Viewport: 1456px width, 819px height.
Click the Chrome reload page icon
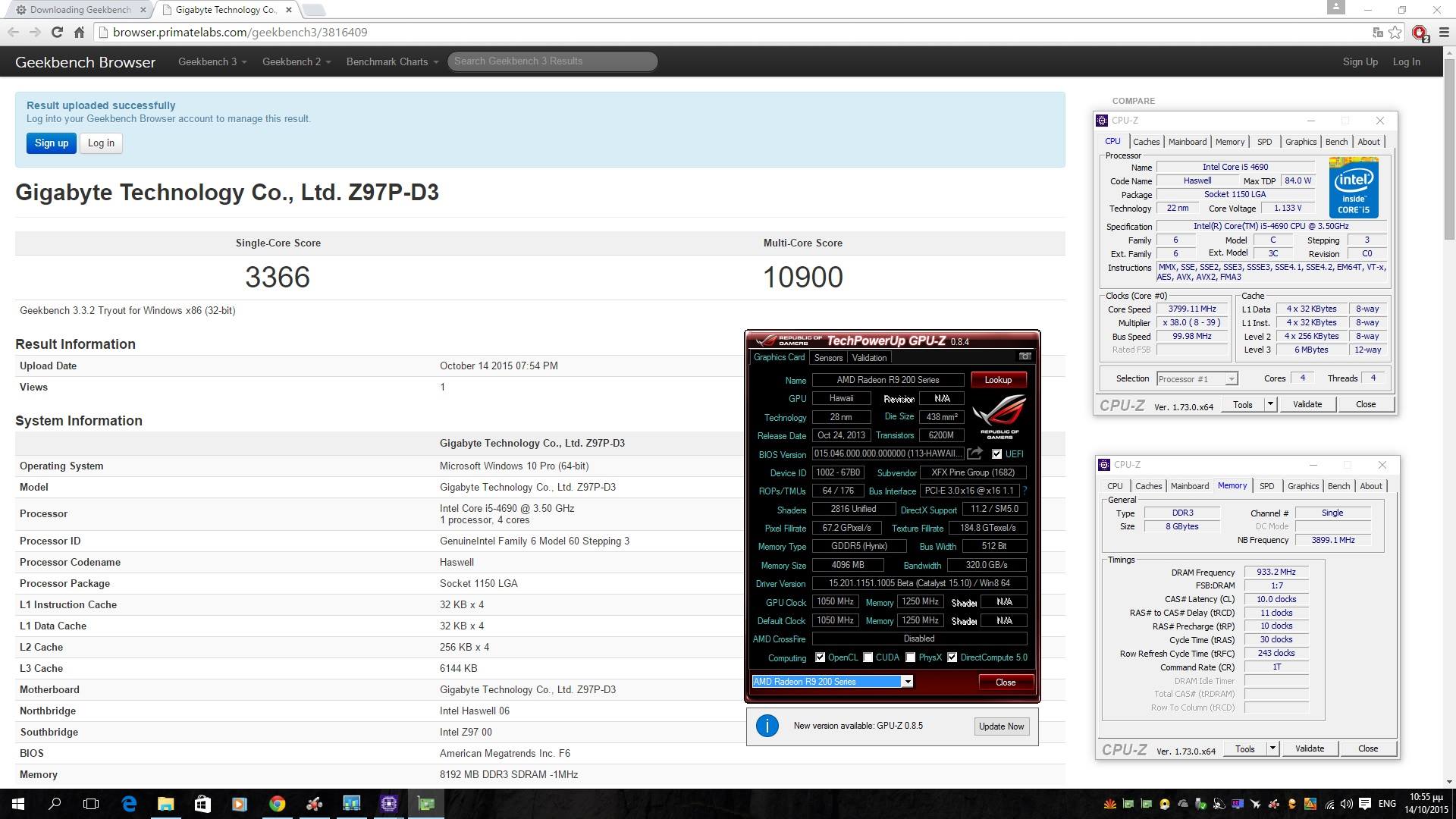pos(57,32)
